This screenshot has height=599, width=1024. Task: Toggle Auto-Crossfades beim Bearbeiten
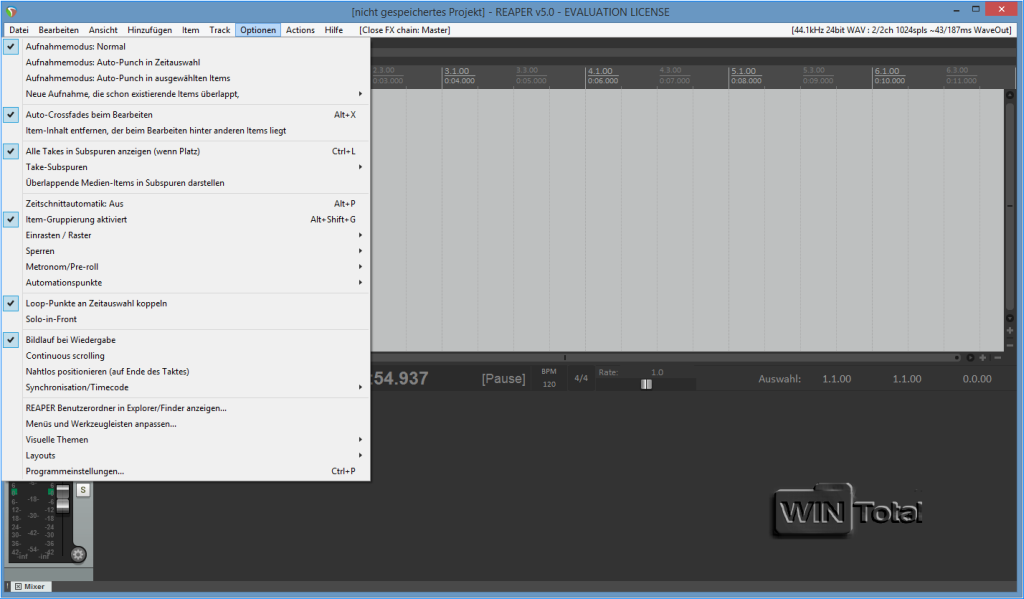tap(186, 114)
